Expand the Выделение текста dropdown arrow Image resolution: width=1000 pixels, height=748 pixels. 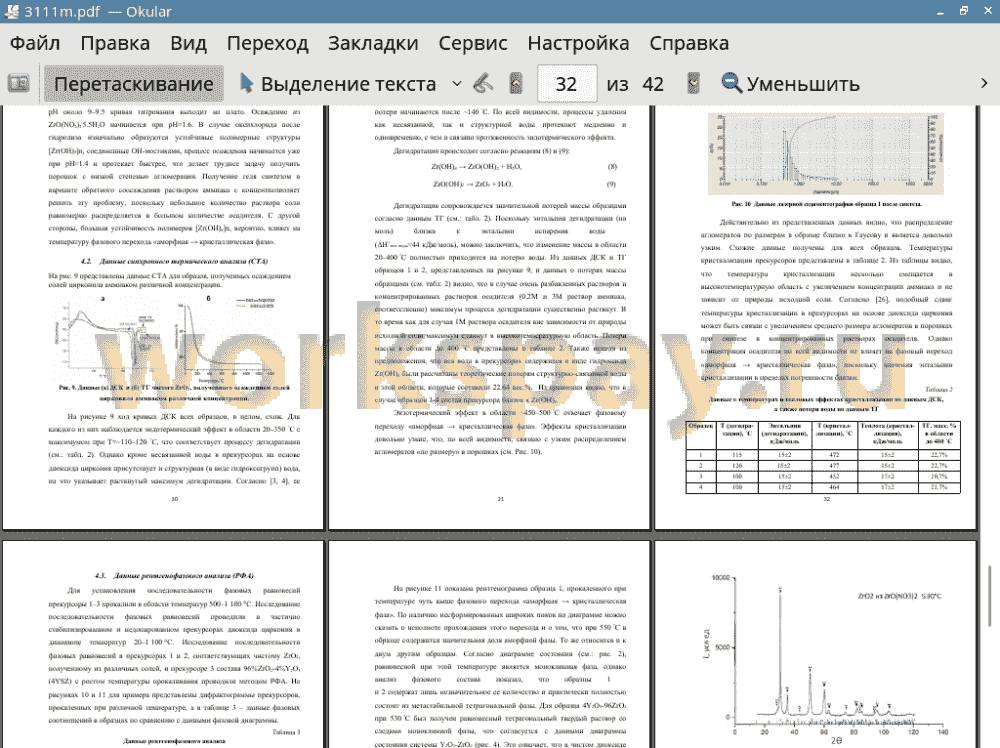[x=457, y=84]
